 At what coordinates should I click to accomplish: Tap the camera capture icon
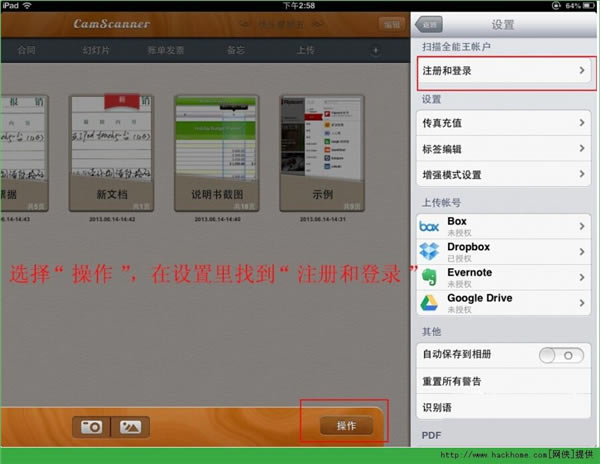[91, 427]
